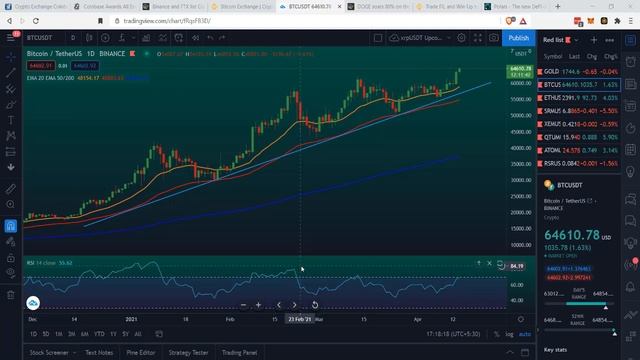Image resolution: width=640 pixels, height=360 pixels.
Task: Open the hamburger main menu
Action: (x=10, y=38)
